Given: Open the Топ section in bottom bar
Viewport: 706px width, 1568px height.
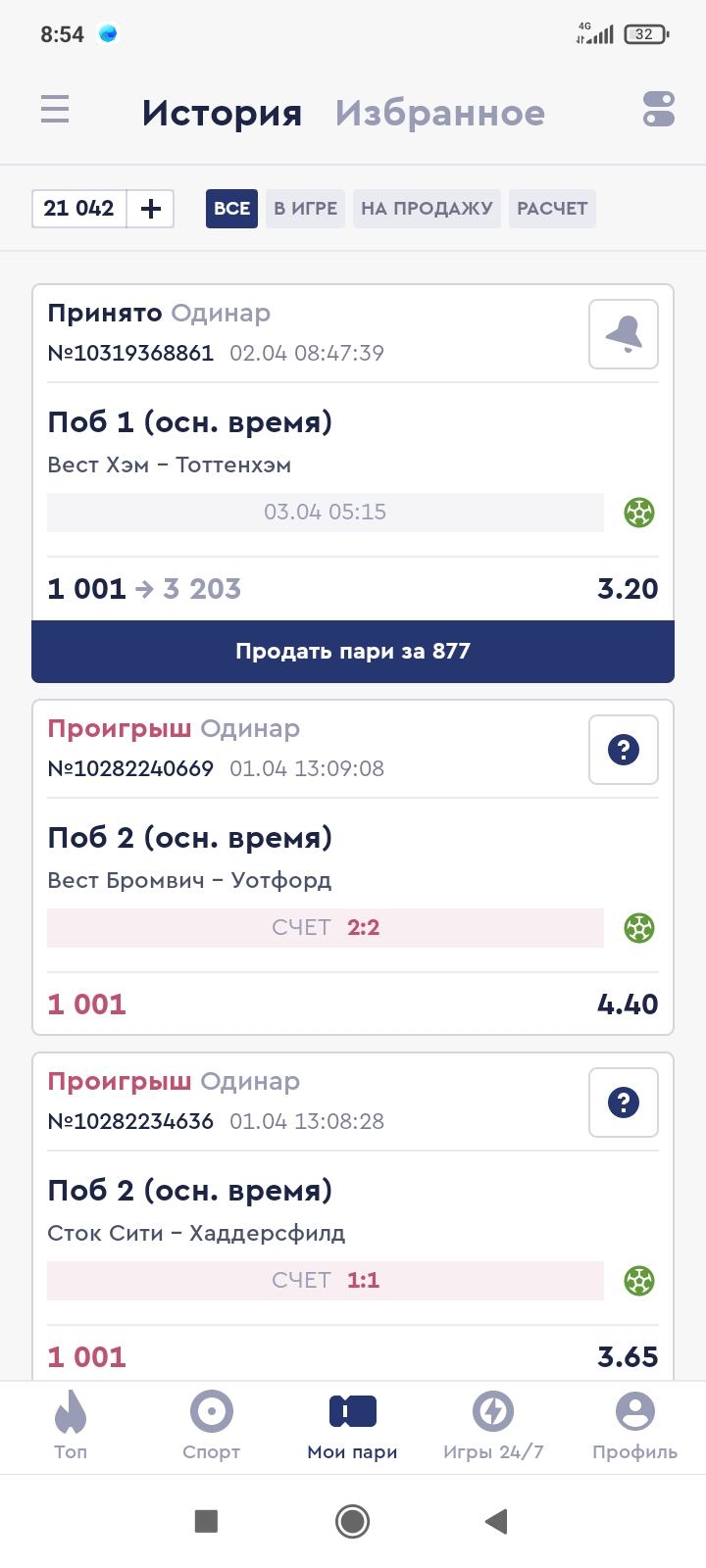Looking at the screenshot, I should point(71,1426).
